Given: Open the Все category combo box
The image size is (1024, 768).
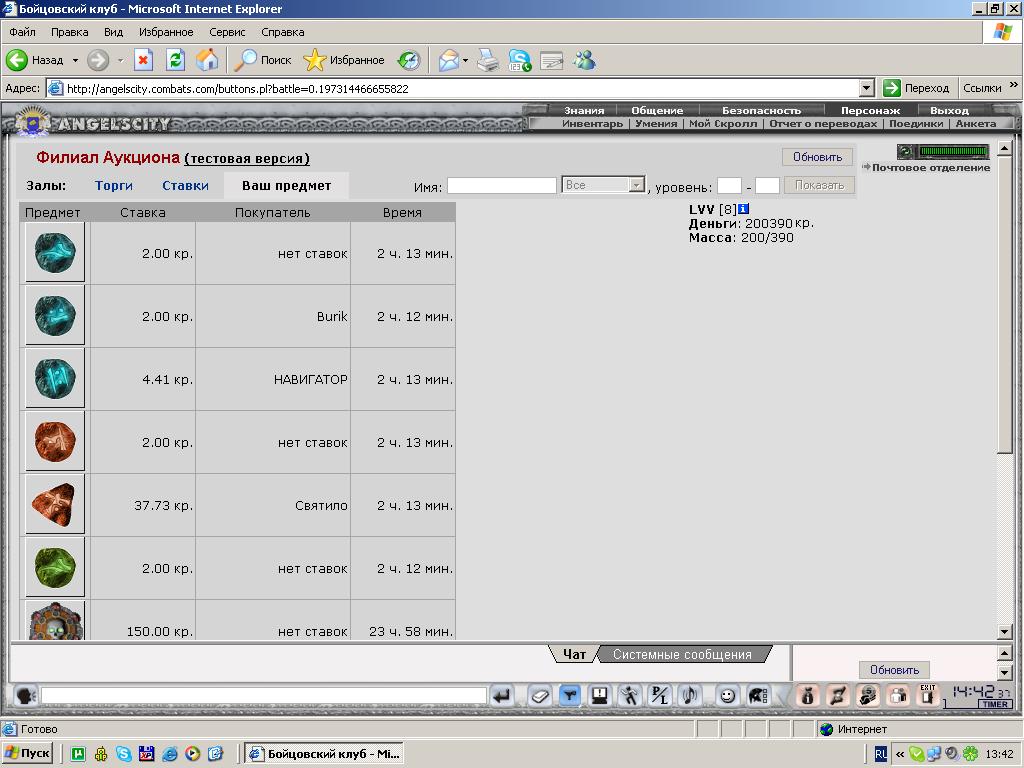Looking at the screenshot, I should pyautogui.click(x=603, y=185).
